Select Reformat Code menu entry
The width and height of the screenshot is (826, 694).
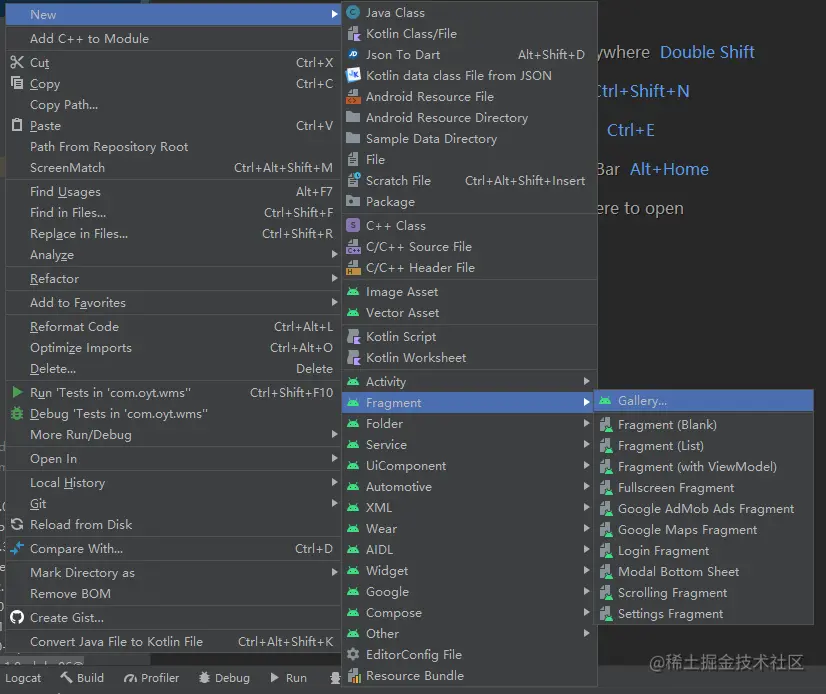(173, 327)
